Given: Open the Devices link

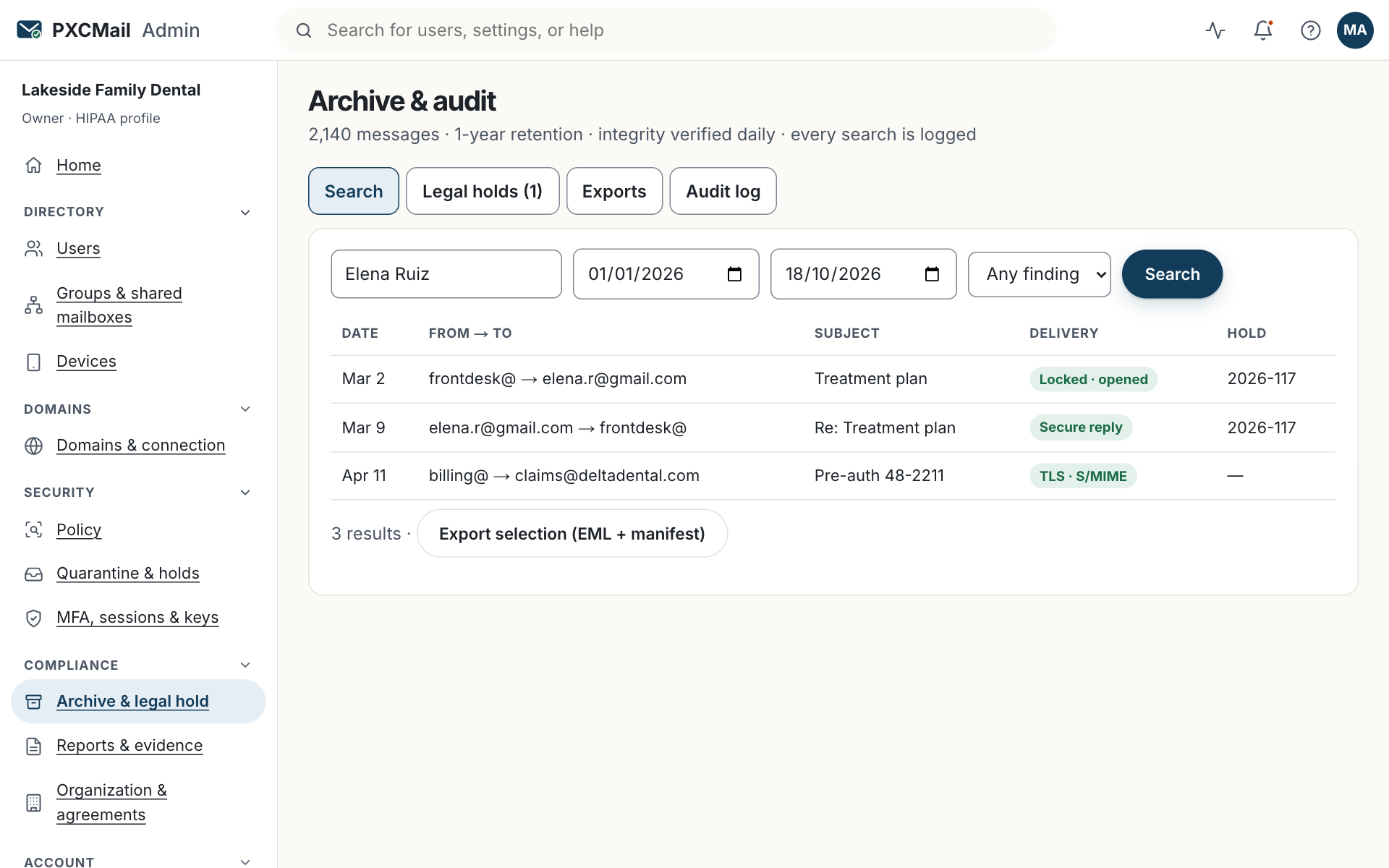Looking at the screenshot, I should click(86, 362).
